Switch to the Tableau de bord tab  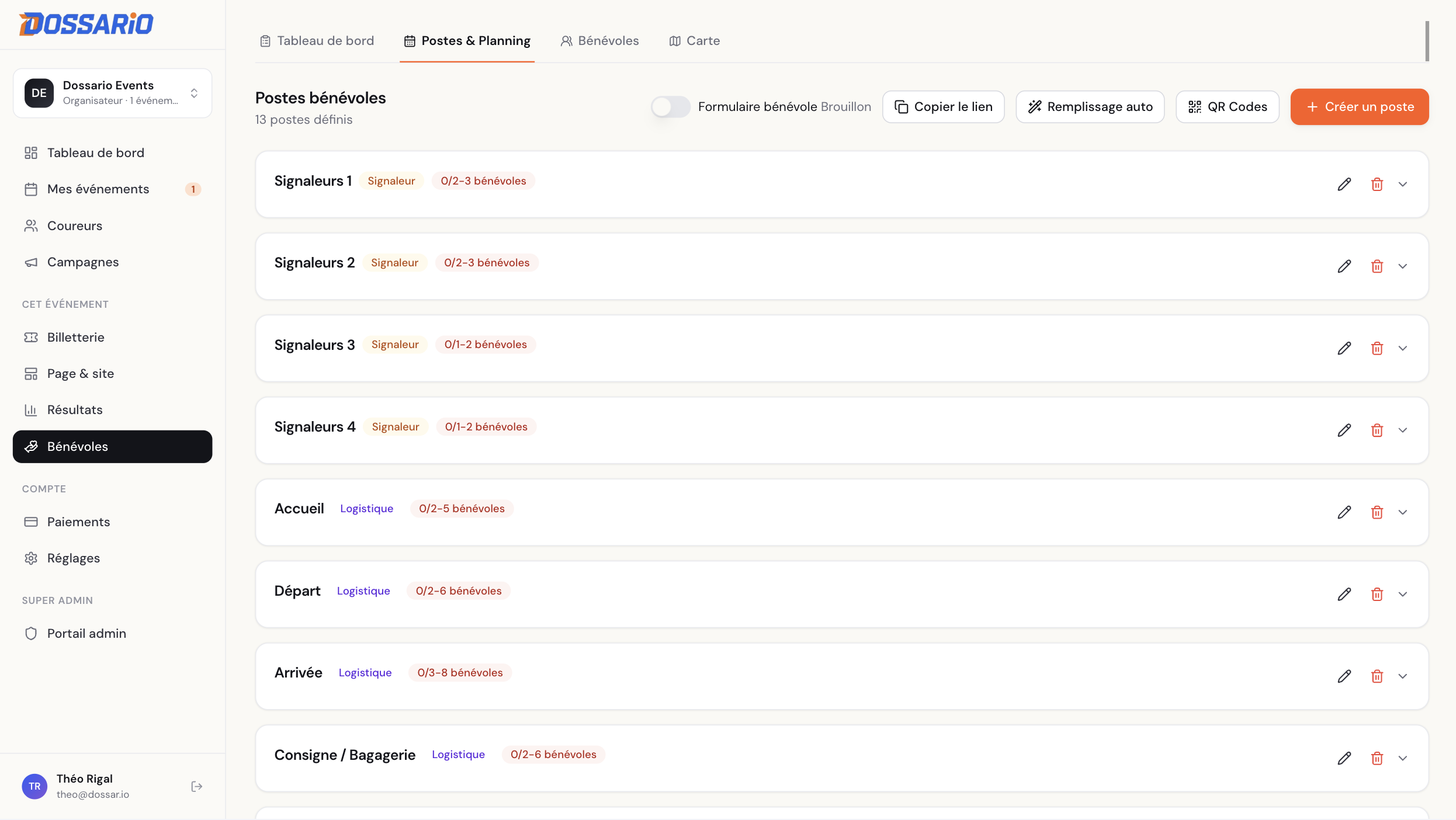coord(317,41)
